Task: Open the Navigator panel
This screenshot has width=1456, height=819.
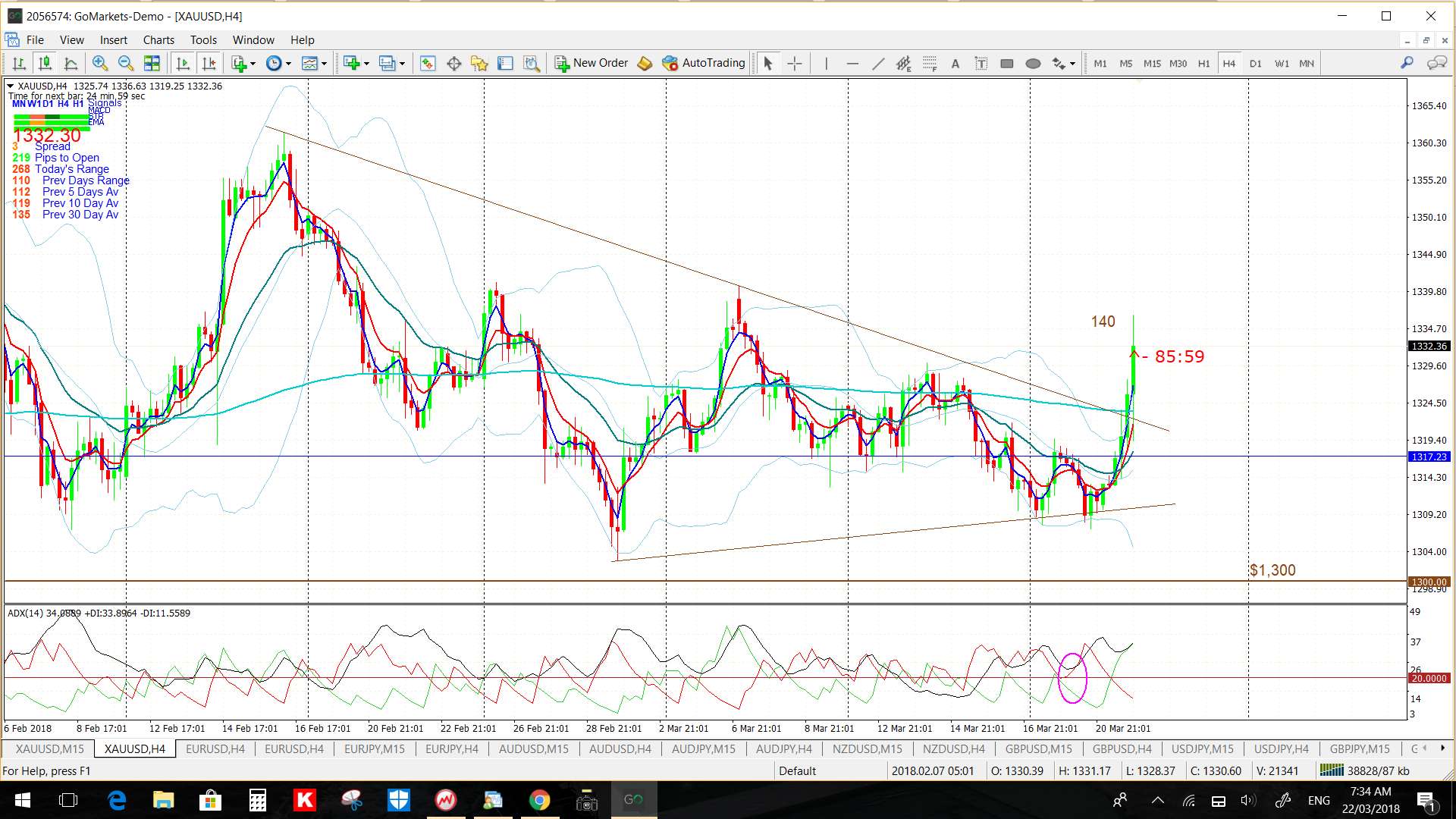Action: 479,64
